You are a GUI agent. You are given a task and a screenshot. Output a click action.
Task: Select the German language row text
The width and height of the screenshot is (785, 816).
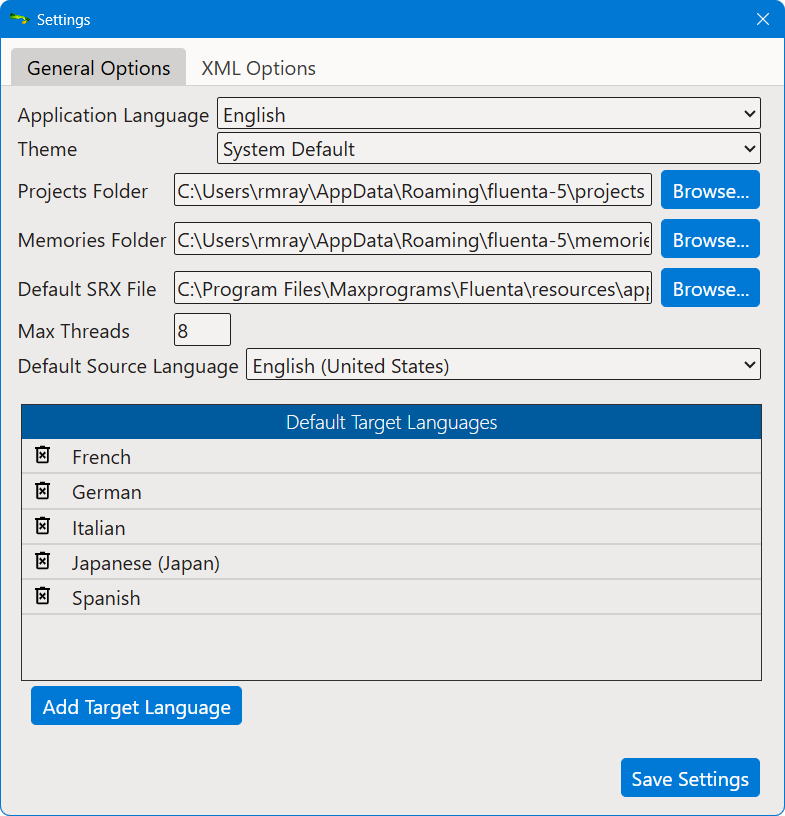[107, 492]
